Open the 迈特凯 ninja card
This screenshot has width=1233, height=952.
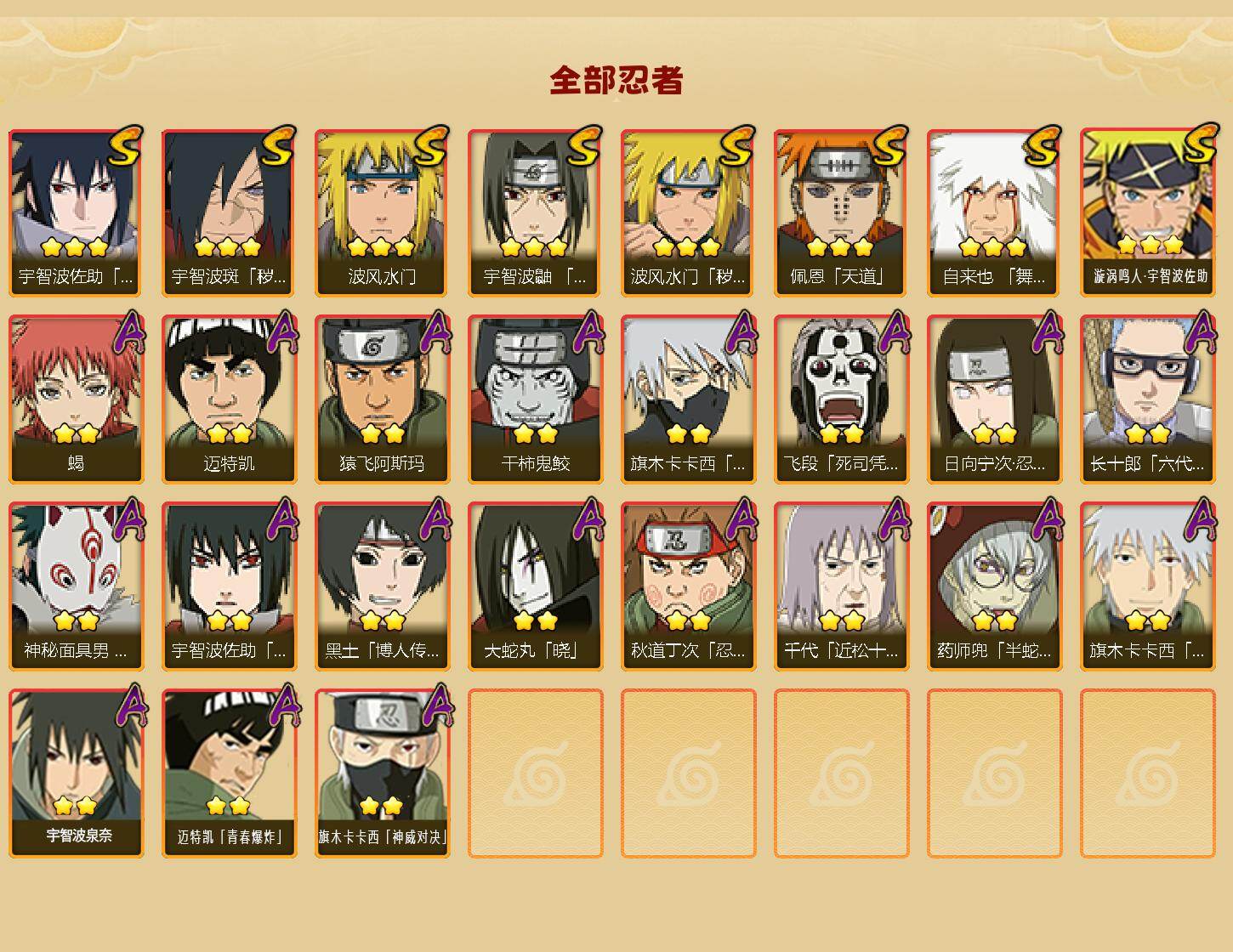click(230, 399)
